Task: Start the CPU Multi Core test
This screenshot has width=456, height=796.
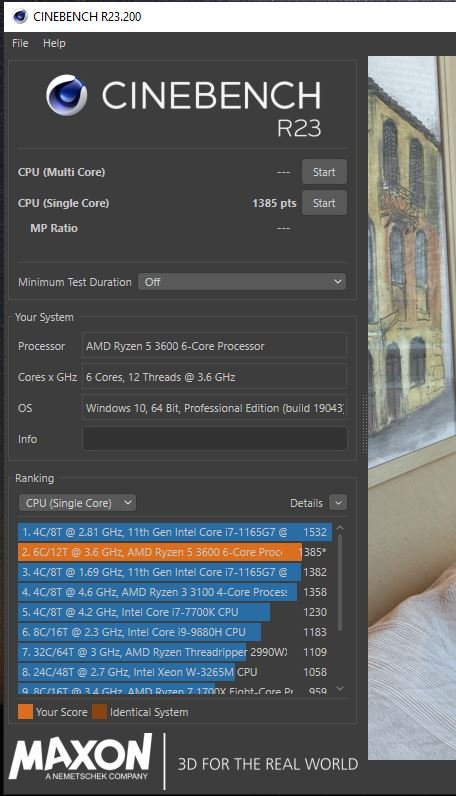Action: coord(324,172)
